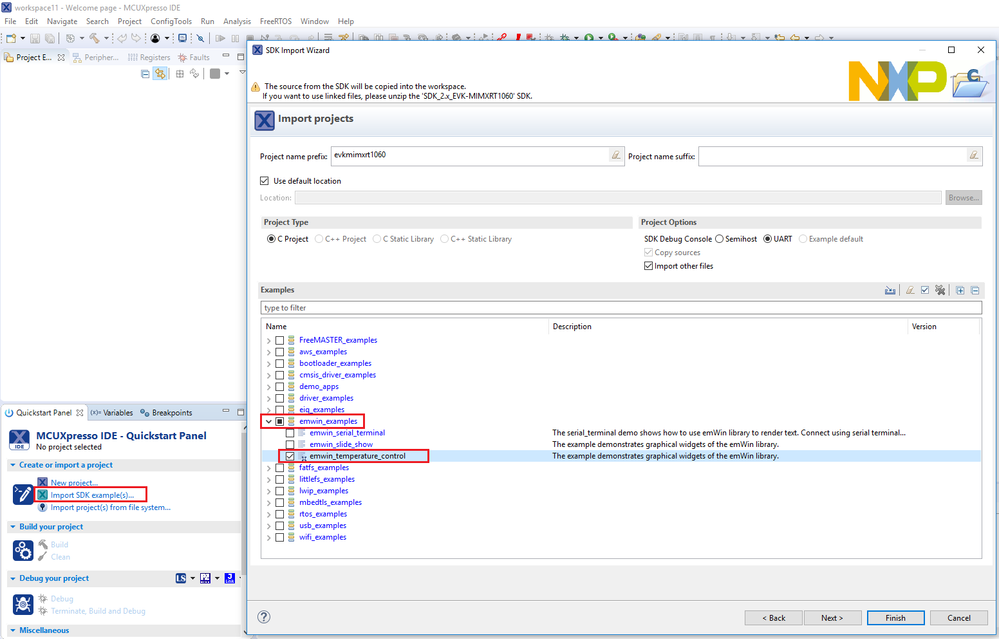Click the clear icon in Project name suffix field
Image resolution: width=999 pixels, height=639 pixels.
tap(974, 155)
